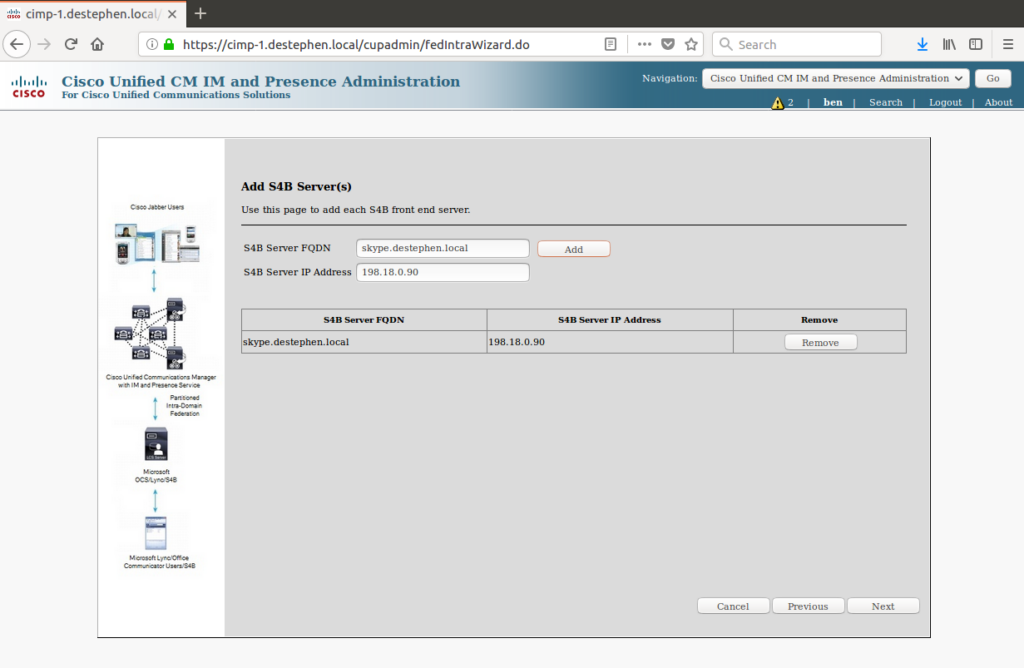Click the Cisco Jabber Users diagram image
This screenshot has height=668, width=1024.
(x=157, y=244)
